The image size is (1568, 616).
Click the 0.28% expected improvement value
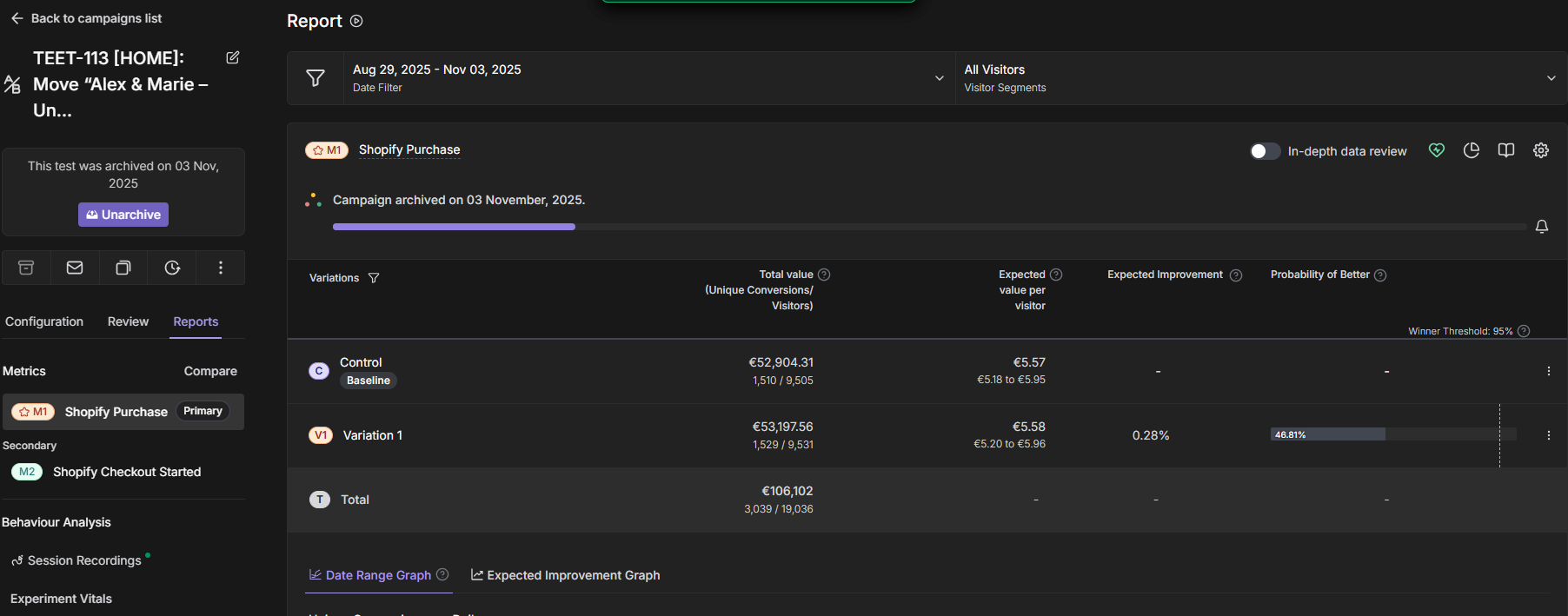[x=1151, y=435]
